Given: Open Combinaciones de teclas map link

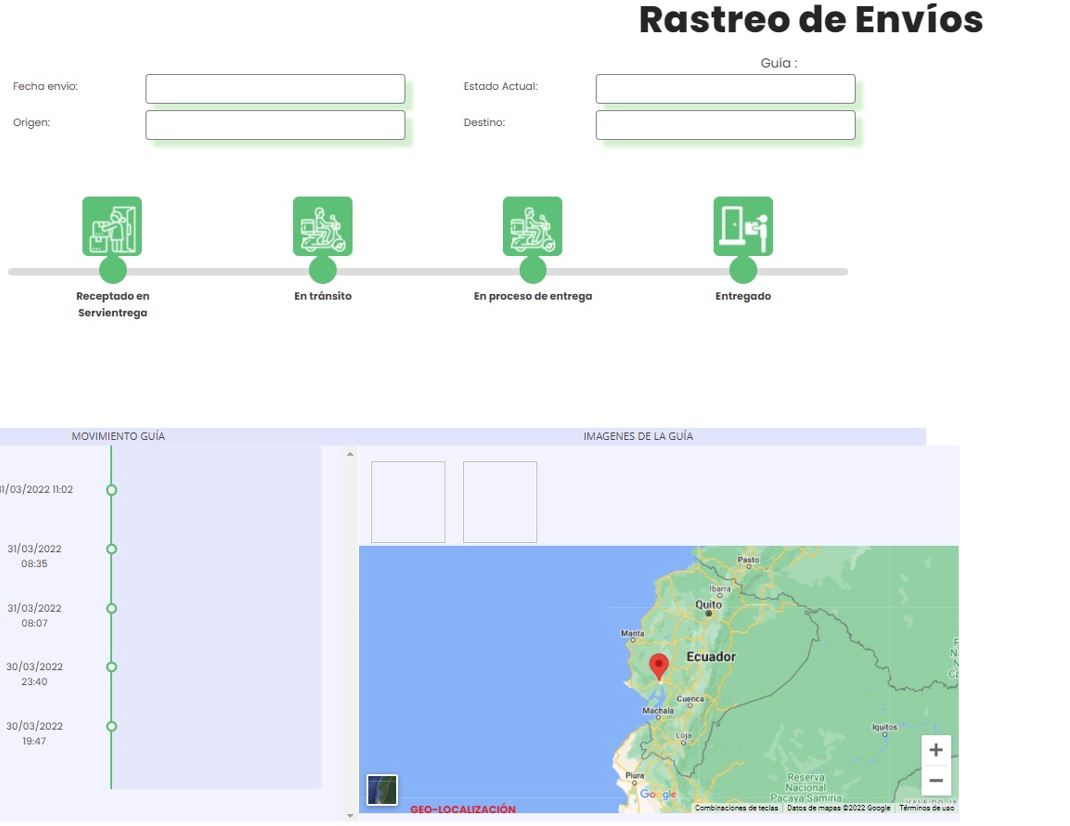Looking at the screenshot, I should [736, 808].
